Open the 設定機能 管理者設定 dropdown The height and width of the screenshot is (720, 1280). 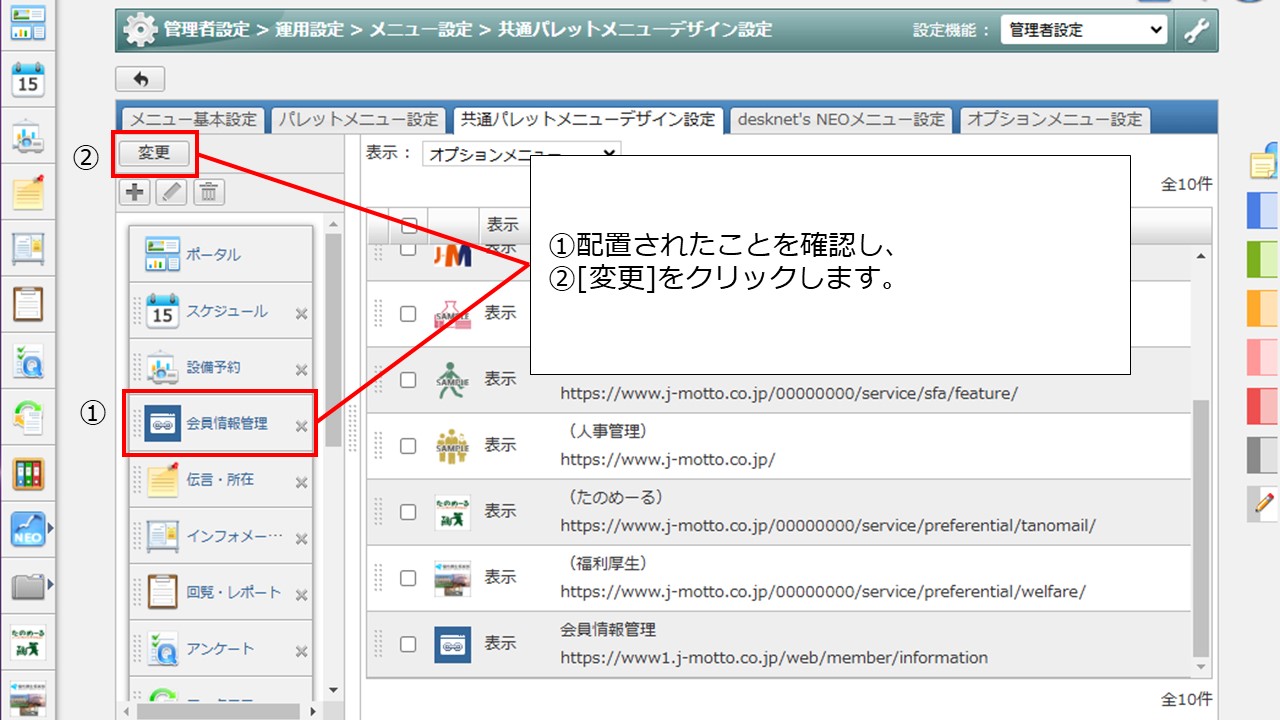pyautogui.click(x=1083, y=30)
